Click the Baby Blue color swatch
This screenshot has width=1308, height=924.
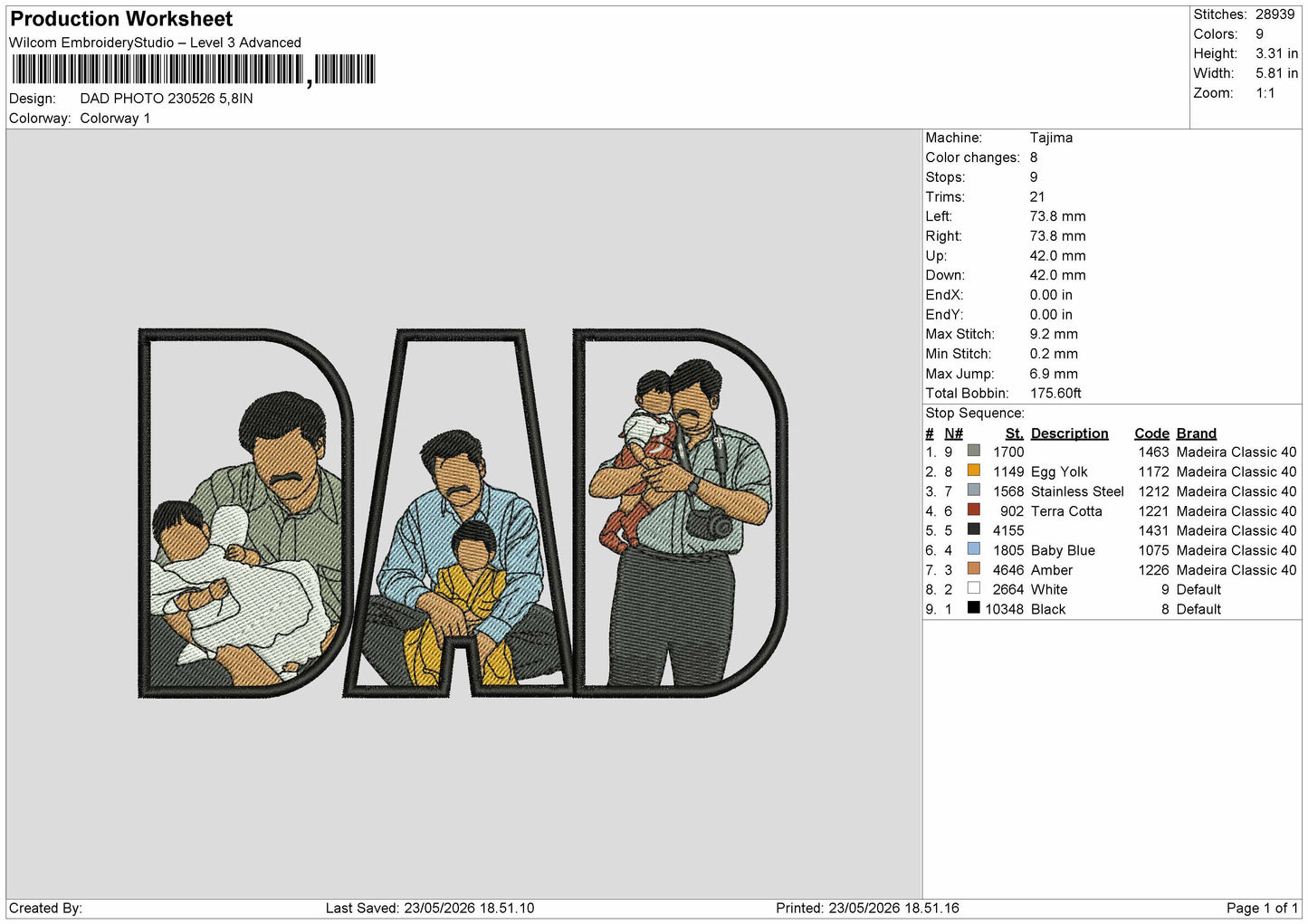tap(974, 549)
